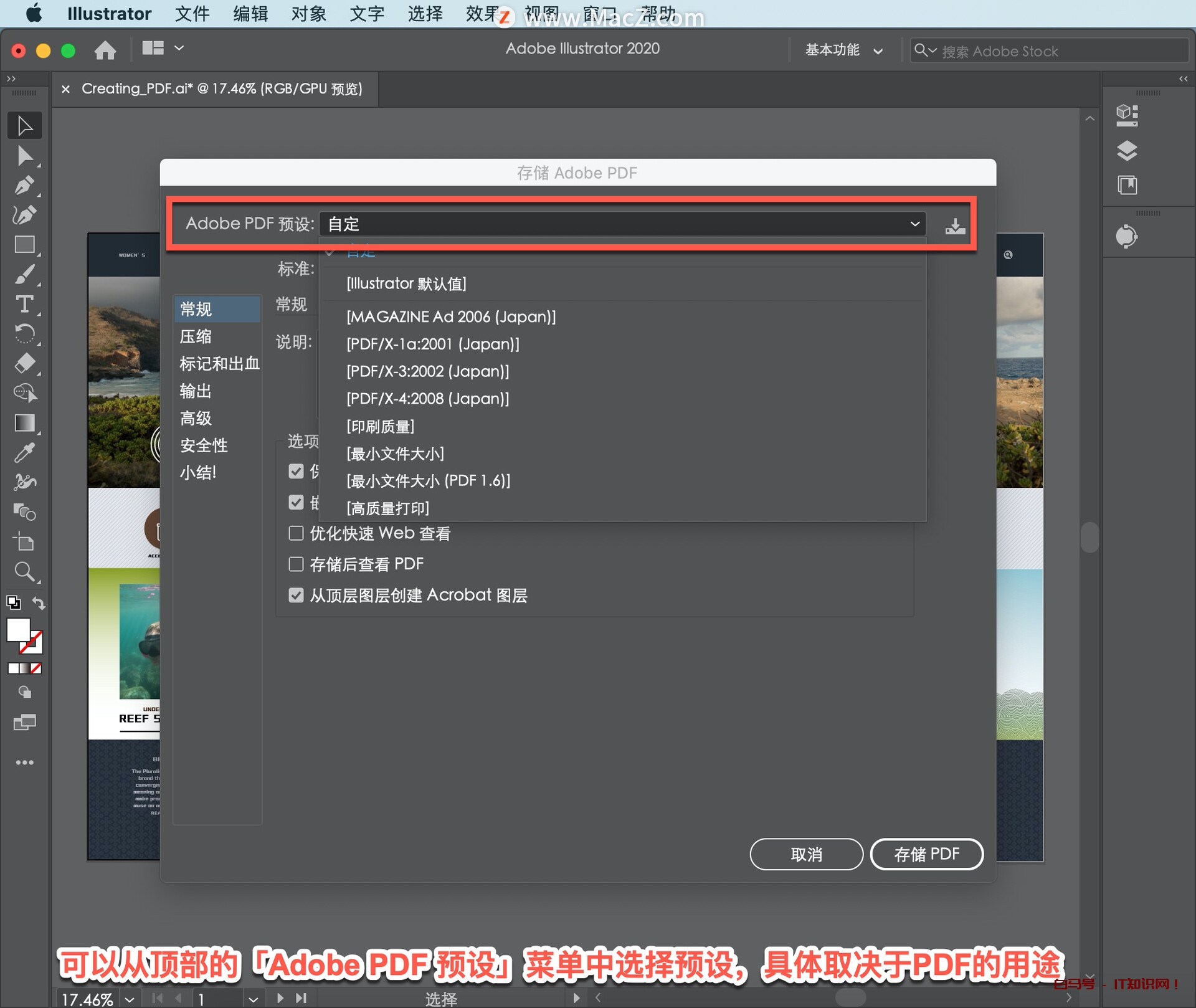
Task: Select the Pen tool
Action: tap(25, 186)
